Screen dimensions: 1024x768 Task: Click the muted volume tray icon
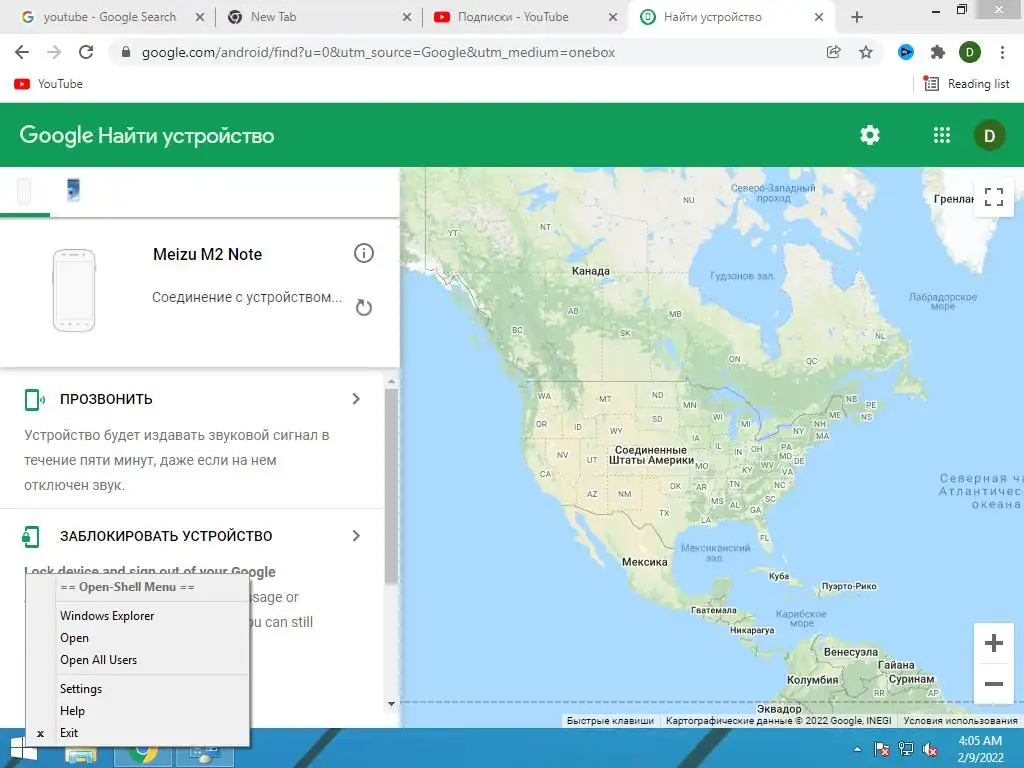tap(930, 750)
